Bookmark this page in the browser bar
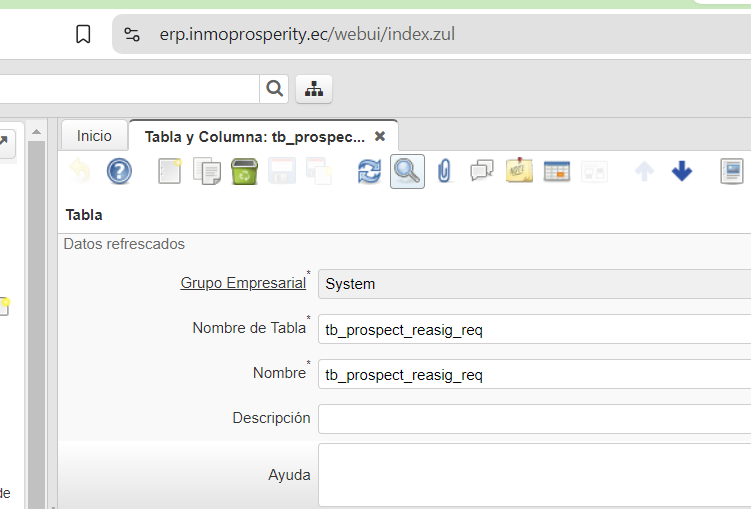 84,35
